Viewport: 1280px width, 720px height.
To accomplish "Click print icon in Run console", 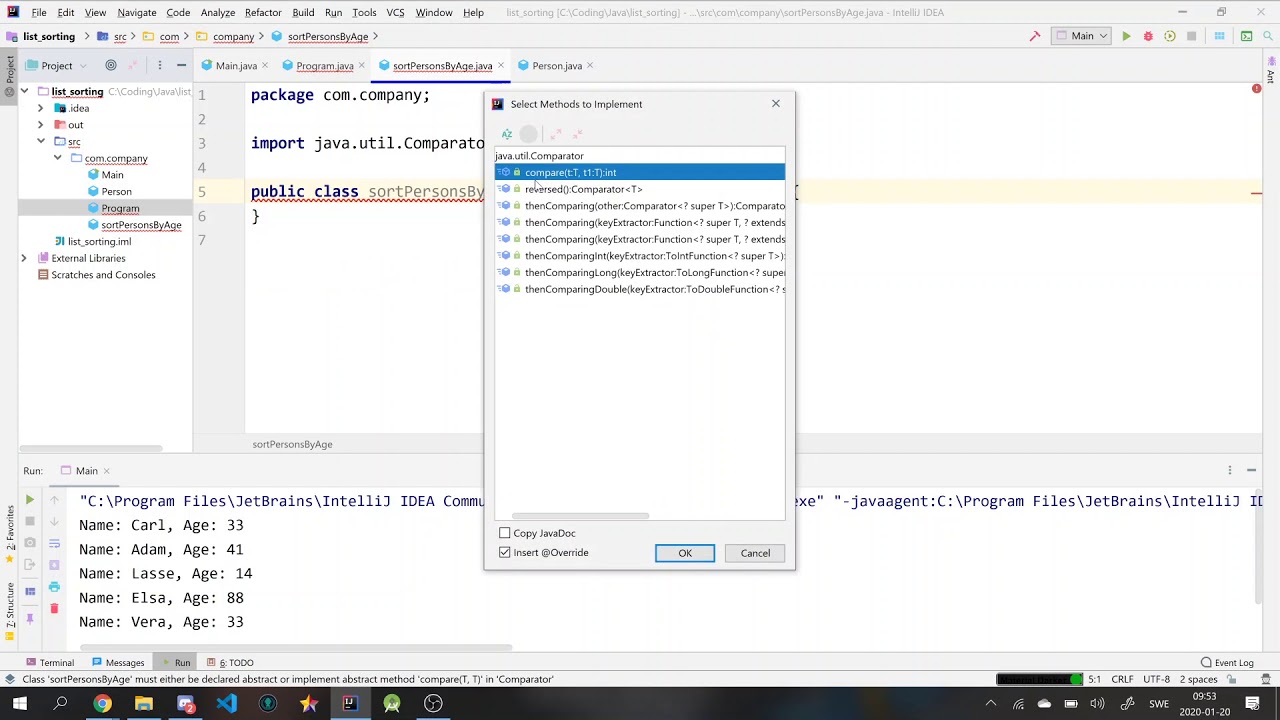I will 54,587.
